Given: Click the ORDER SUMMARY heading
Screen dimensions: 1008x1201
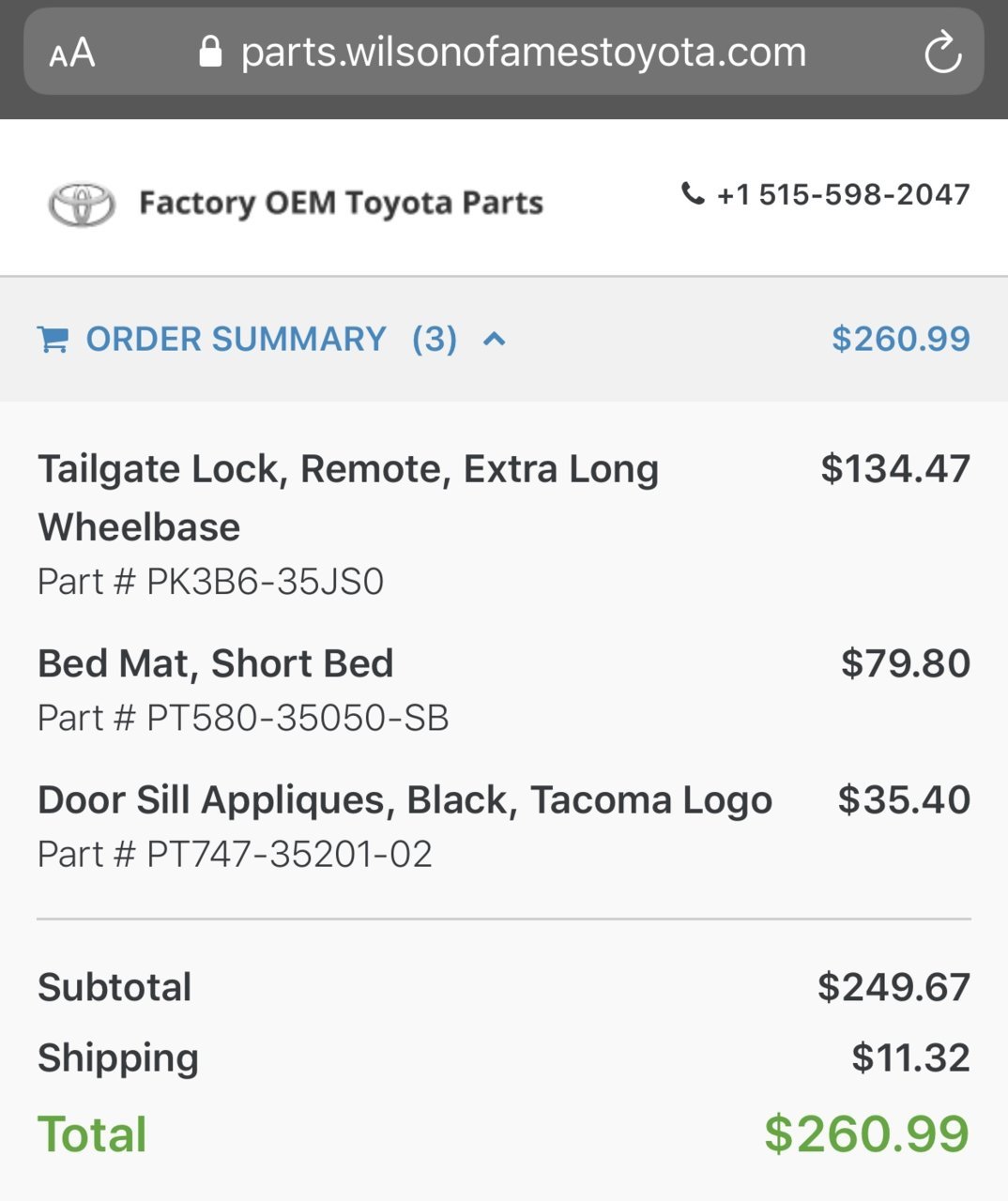Looking at the screenshot, I should [x=236, y=339].
